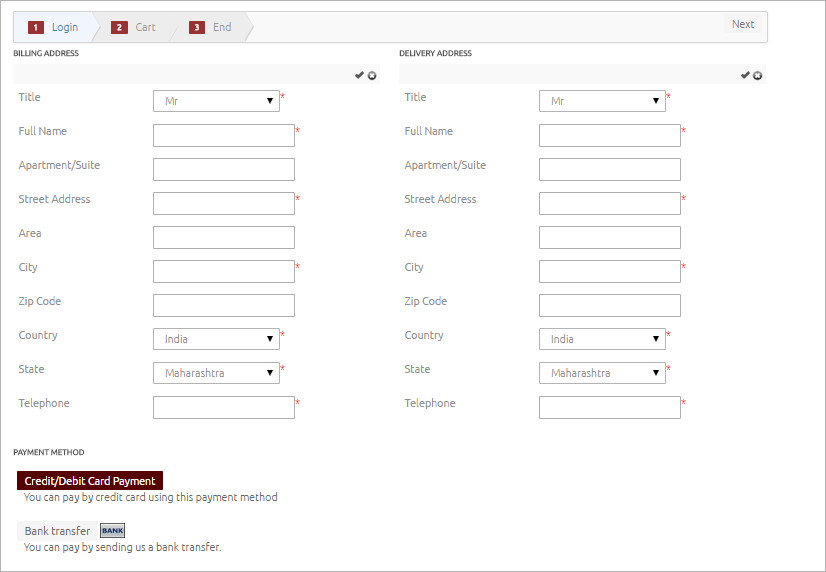Click the delivery address cancel icon
Screen dimensions: 826x572
click(758, 75)
